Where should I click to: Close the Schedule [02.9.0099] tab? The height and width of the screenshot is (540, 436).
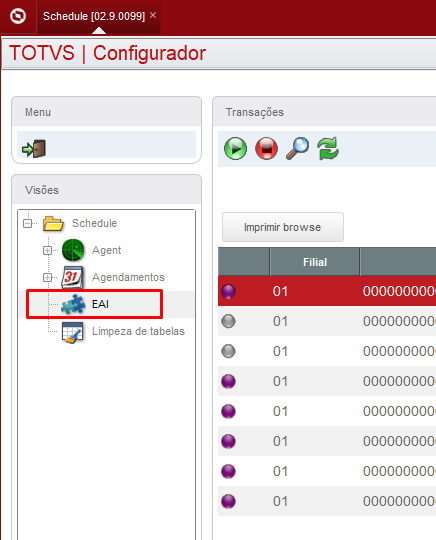tap(153, 15)
